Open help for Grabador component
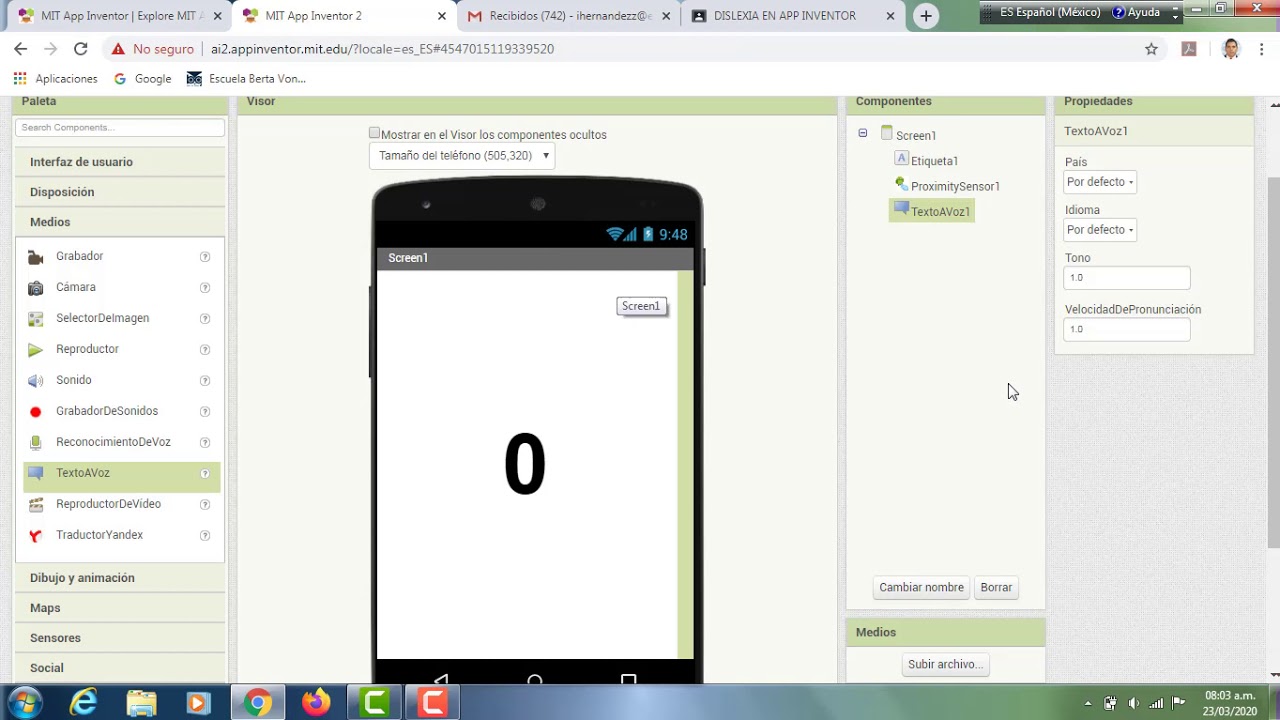 [205, 257]
